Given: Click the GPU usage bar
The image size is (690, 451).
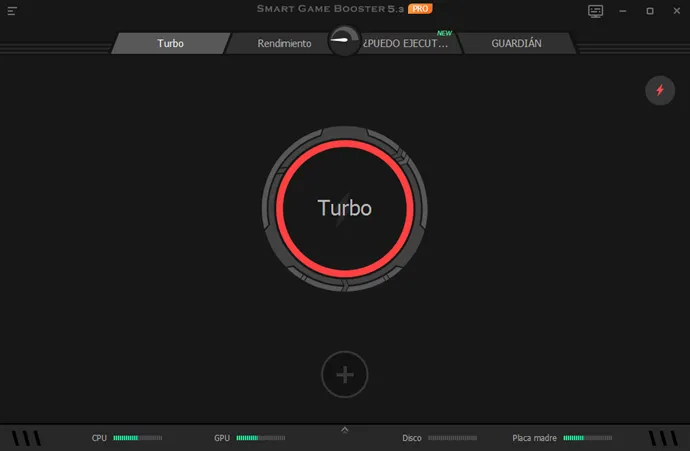Looking at the screenshot, I should [261, 438].
